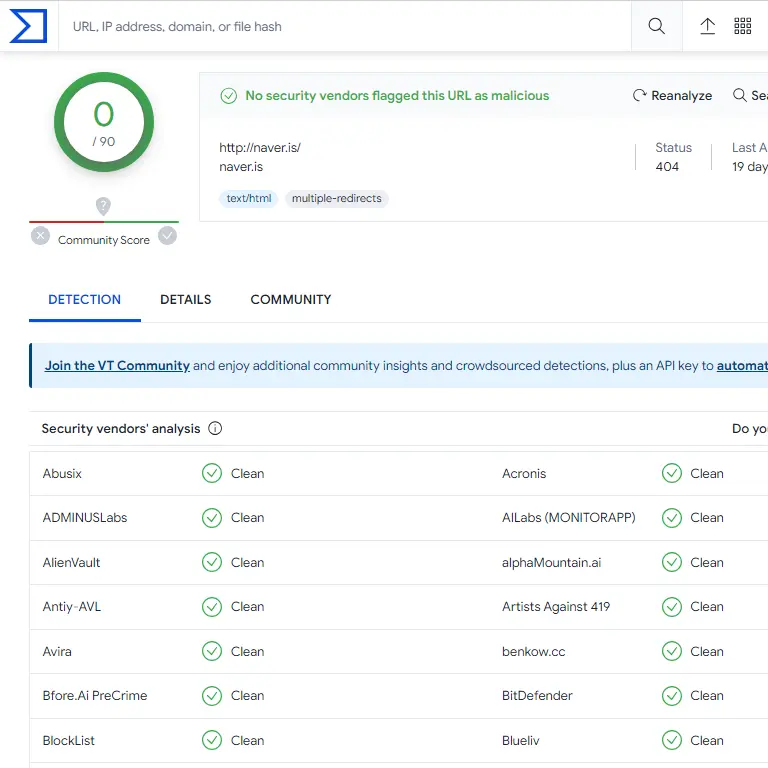Click the info icon beside Security vendors' analysis
The image size is (768, 768).
point(215,429)
